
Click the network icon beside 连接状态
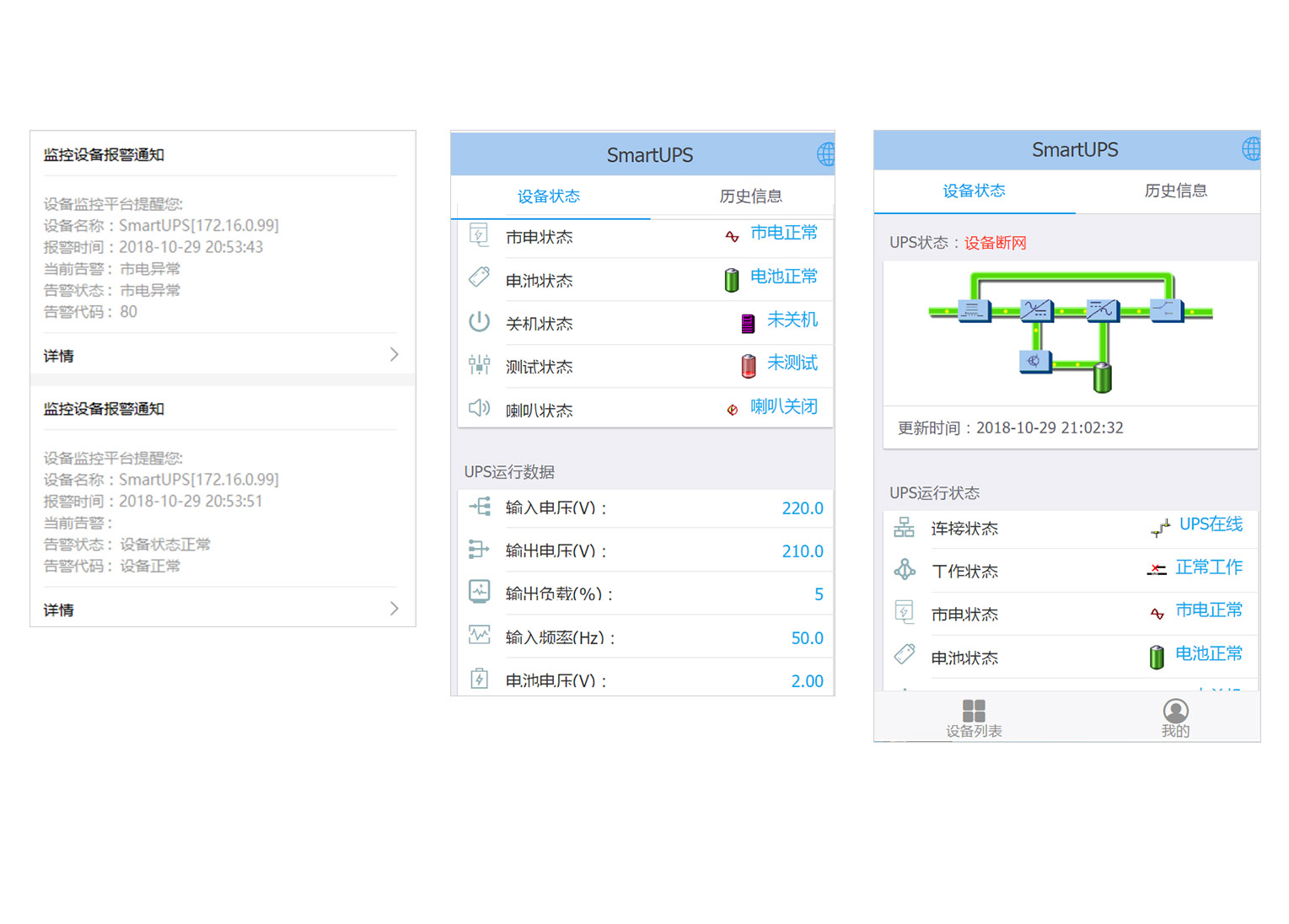(x=905, y=528)
